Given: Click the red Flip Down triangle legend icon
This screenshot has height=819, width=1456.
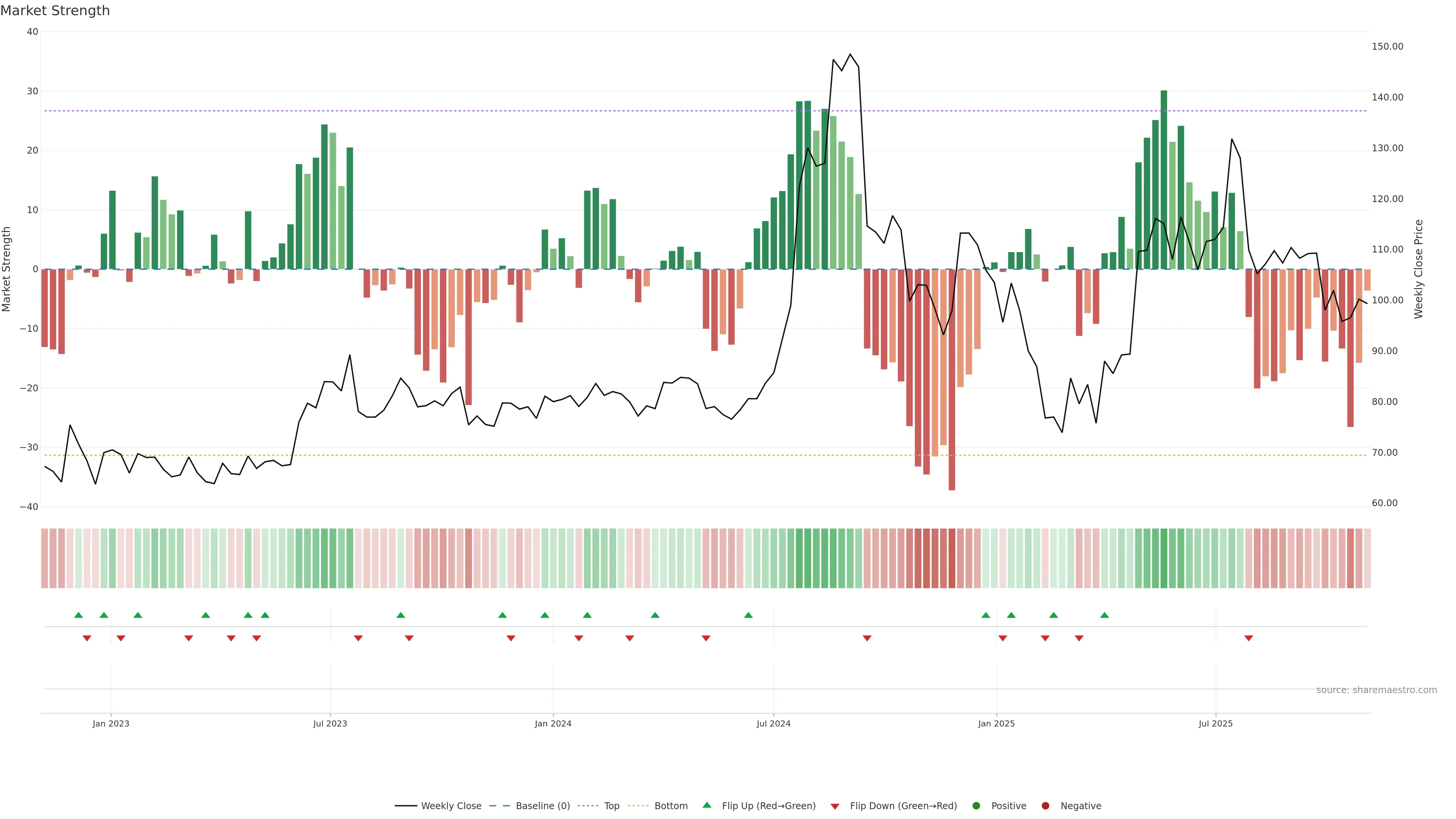Looking at the screenshot, I should (x=835, y=806).
